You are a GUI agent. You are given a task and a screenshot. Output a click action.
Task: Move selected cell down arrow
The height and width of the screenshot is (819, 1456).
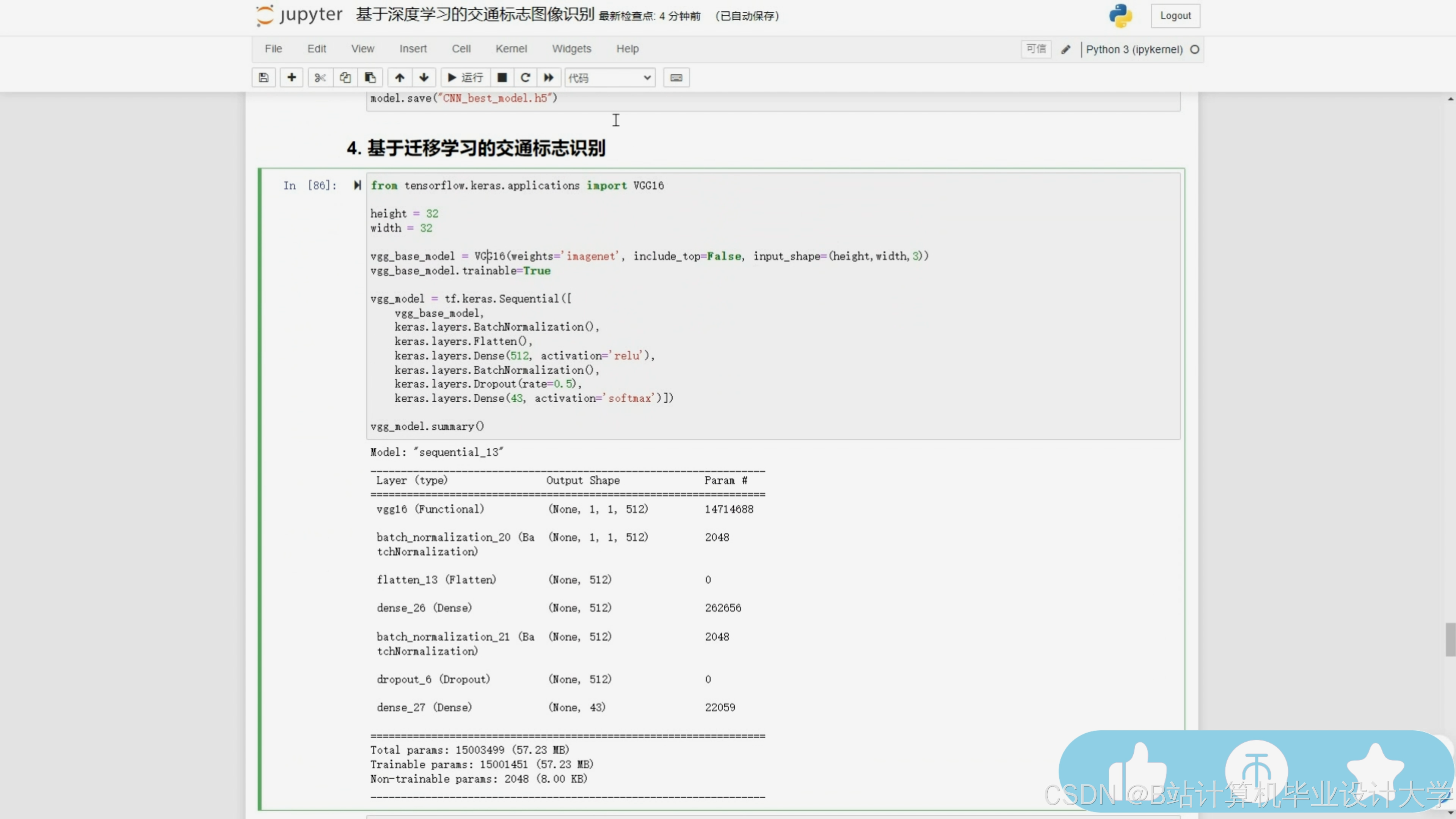[x=424, y=77]
